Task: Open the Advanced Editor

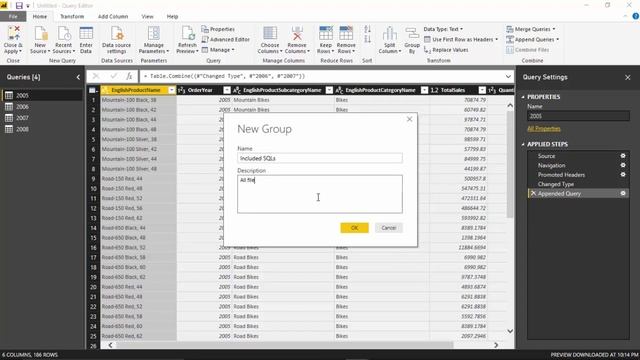Action: [225, 39]
